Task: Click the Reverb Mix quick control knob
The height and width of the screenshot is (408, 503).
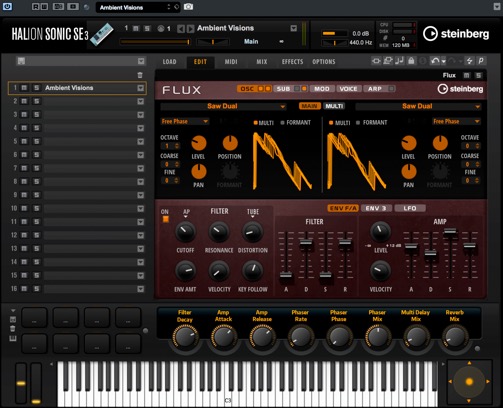Action: tap(454, 337)
